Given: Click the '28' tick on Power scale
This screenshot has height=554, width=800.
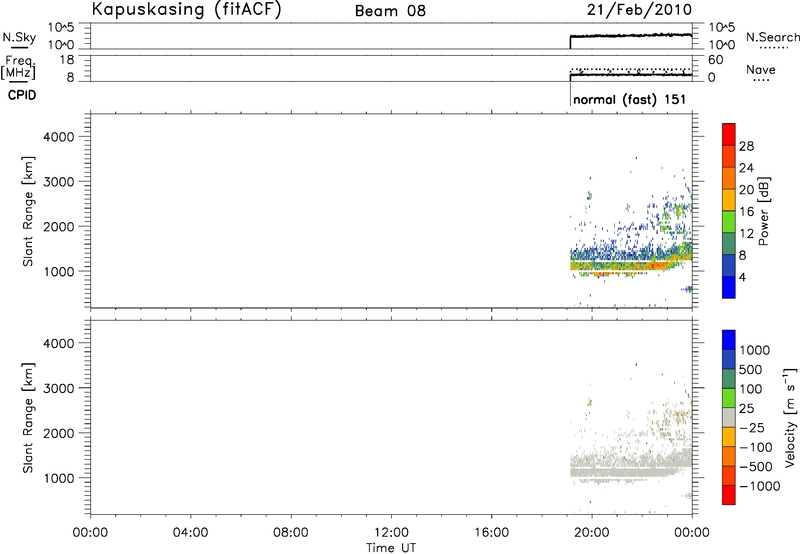Looking at the screenshot, I should (x=746, y=146).
